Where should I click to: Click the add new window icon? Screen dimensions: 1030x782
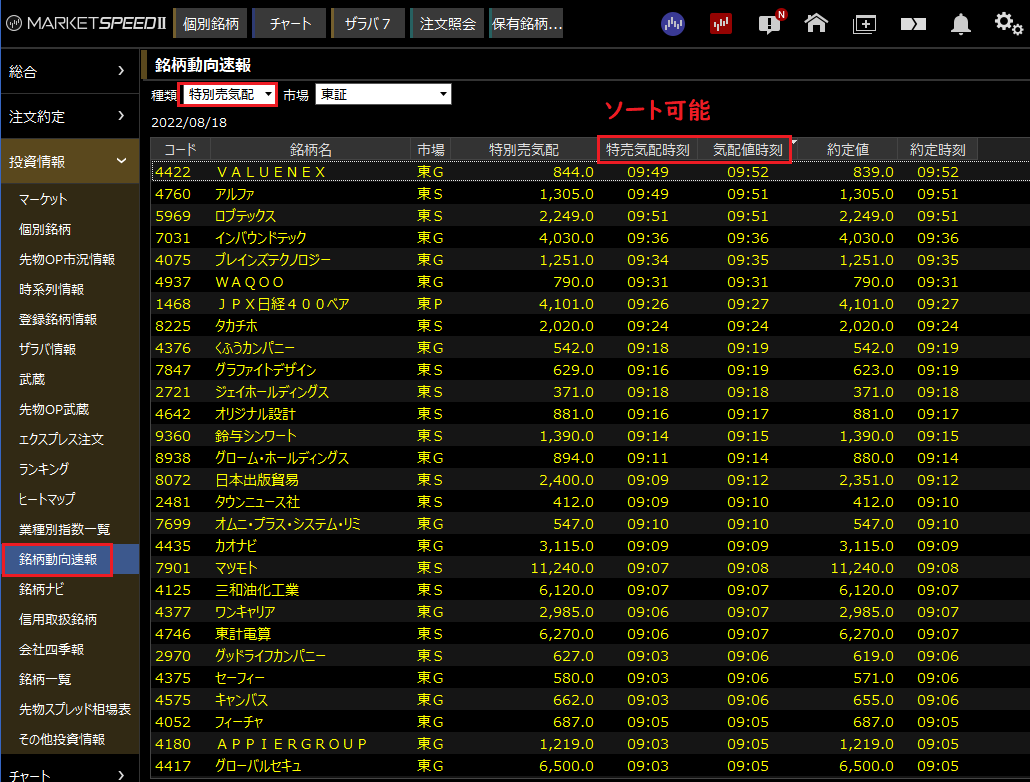[x=864, y=23]
